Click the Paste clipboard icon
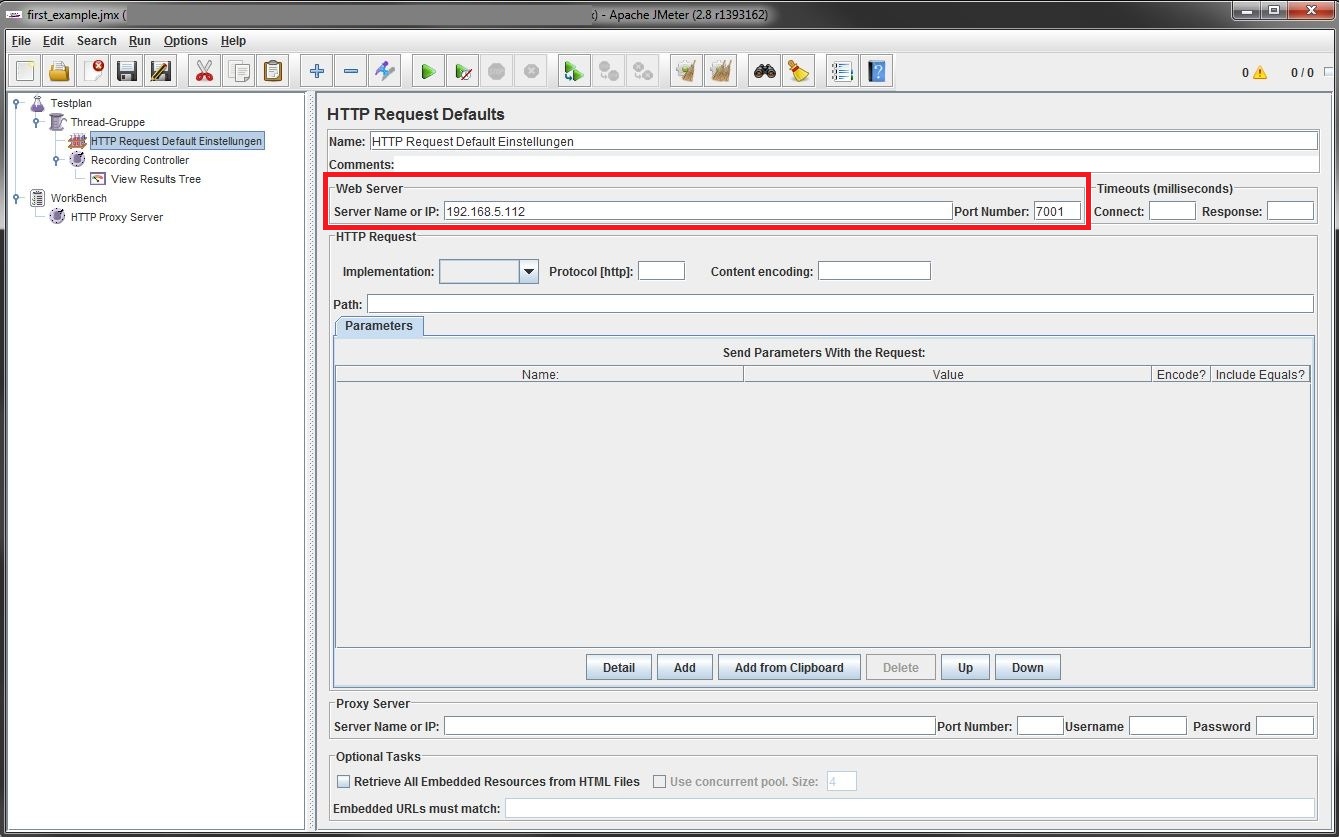 [272, 71]
